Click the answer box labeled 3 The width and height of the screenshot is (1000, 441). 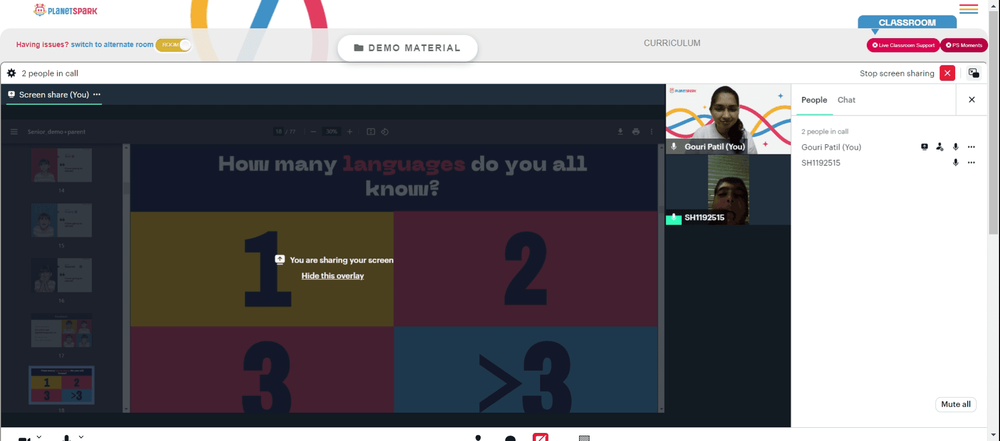click(262, 370)
